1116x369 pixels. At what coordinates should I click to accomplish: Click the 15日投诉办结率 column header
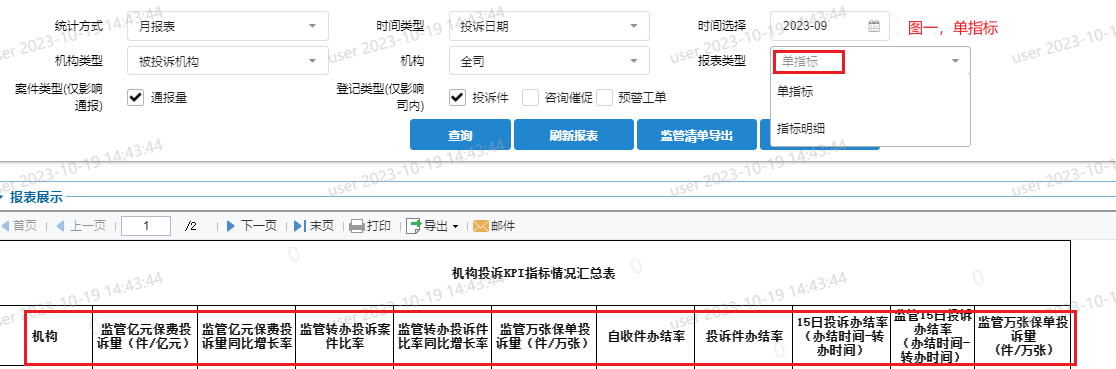(x=841, y=337)
